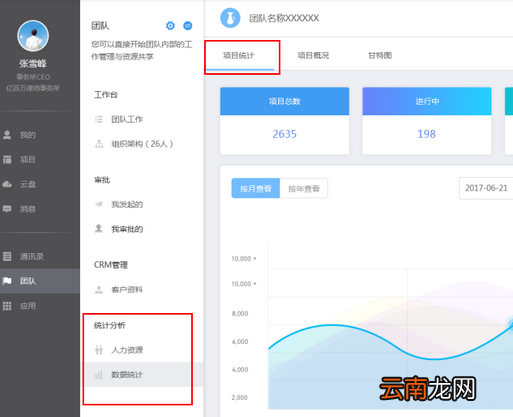Click the 数据统计 bar chart icon

(x=99, y=375)
